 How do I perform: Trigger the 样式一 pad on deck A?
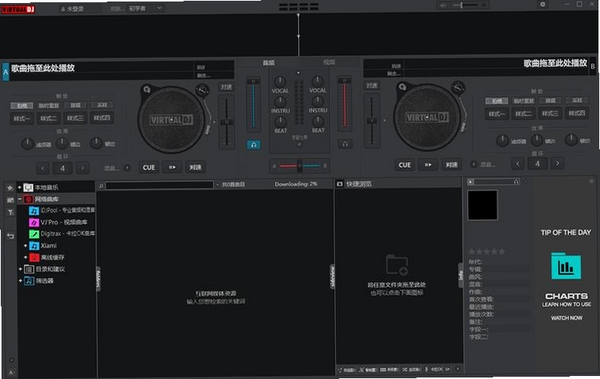[x=22, y=118]
